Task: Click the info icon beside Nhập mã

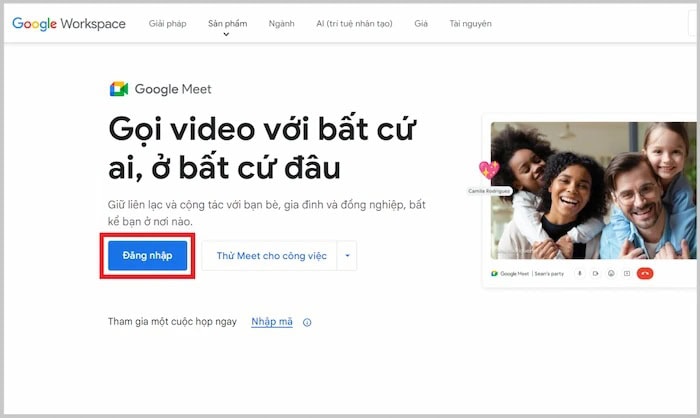Action: [x=307, y=322]
